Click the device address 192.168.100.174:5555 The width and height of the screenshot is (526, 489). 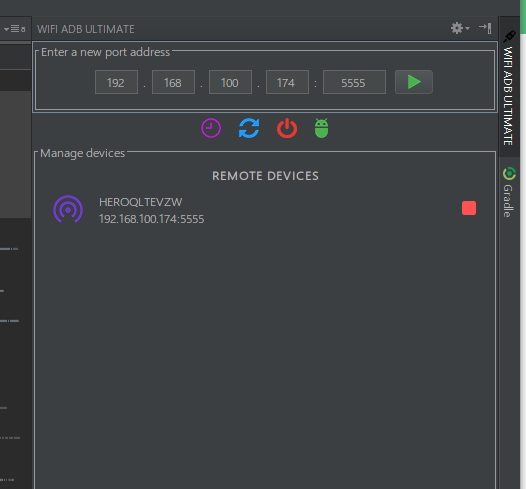point(151,219)
